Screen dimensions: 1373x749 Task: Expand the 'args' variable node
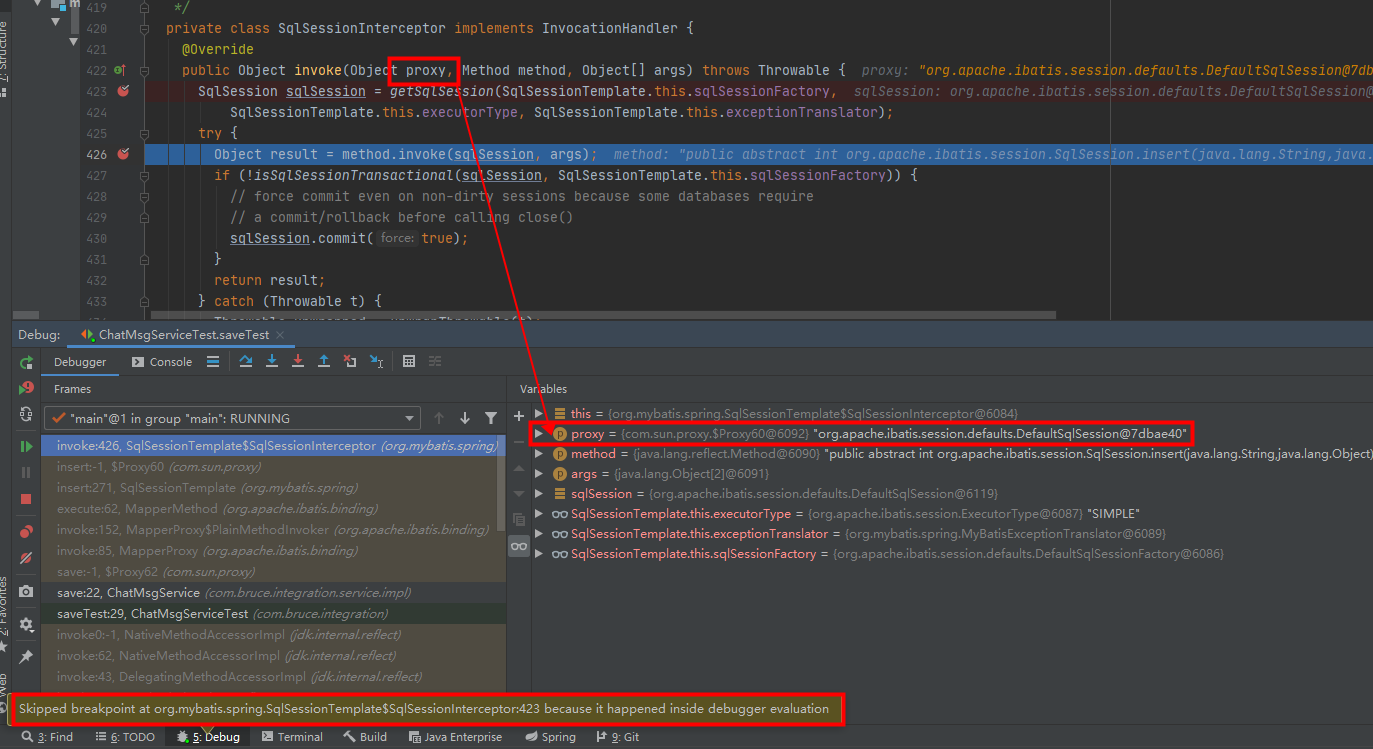[540, 473]
